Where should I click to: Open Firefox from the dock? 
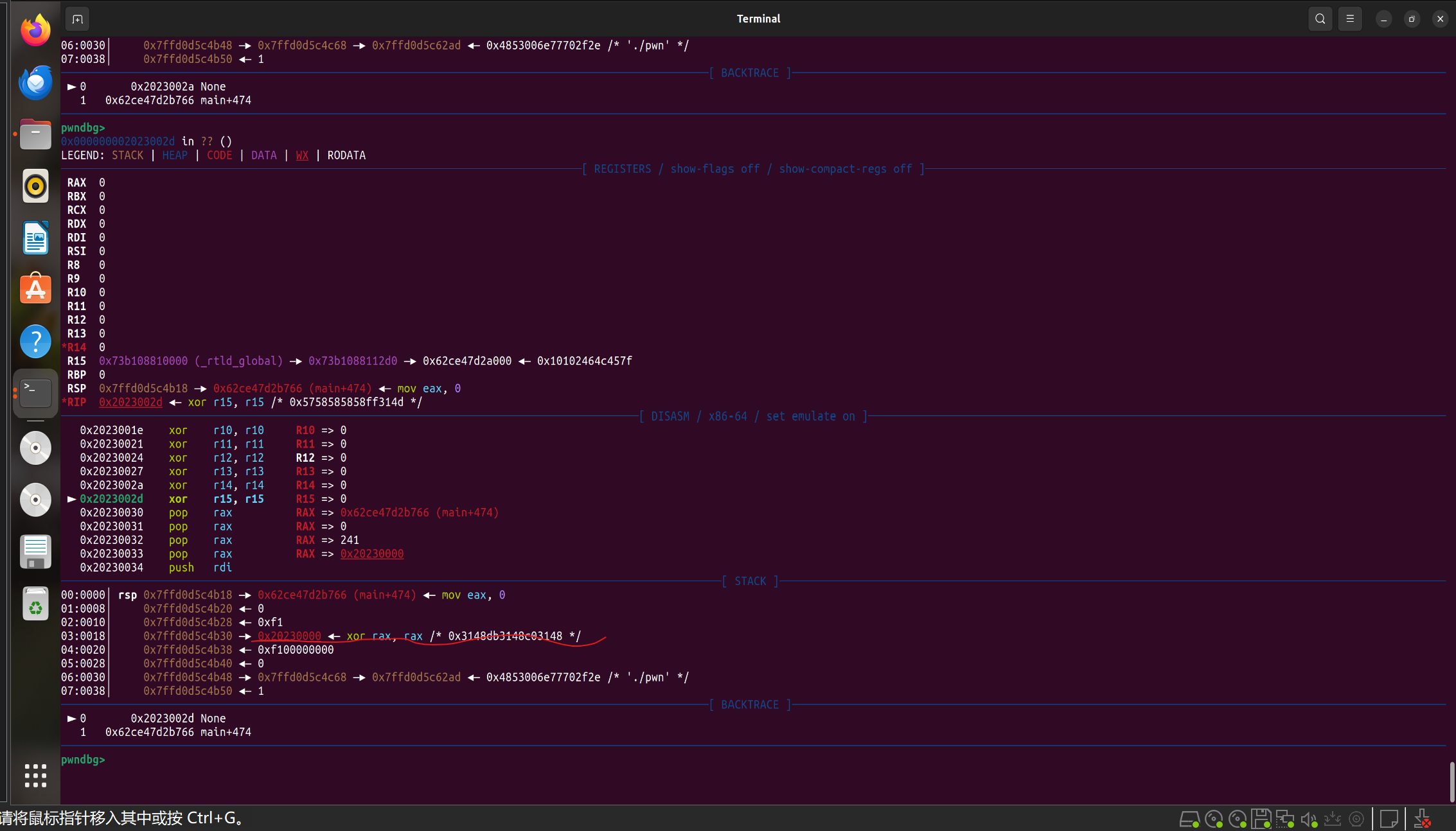pos(35,30)
